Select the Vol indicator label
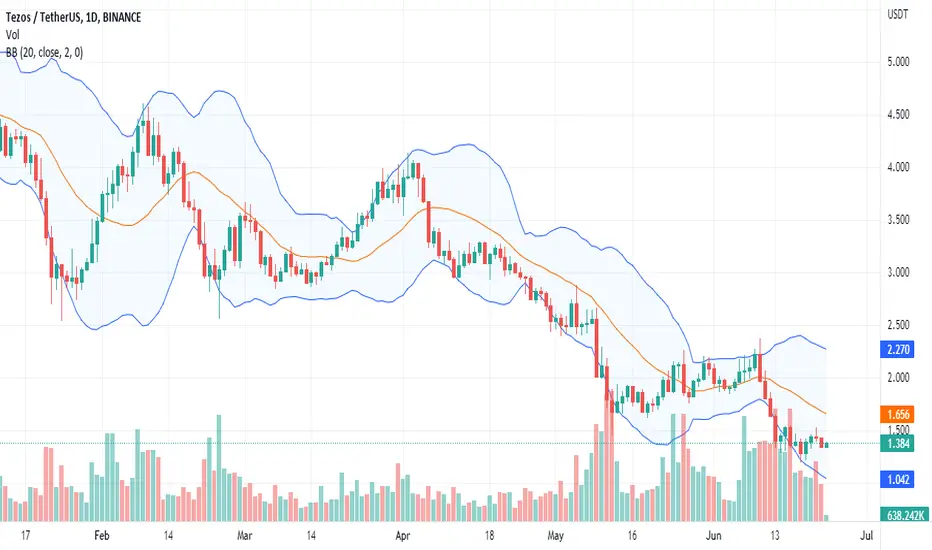Viewport: 932px width, 550px height. [12, 34]
